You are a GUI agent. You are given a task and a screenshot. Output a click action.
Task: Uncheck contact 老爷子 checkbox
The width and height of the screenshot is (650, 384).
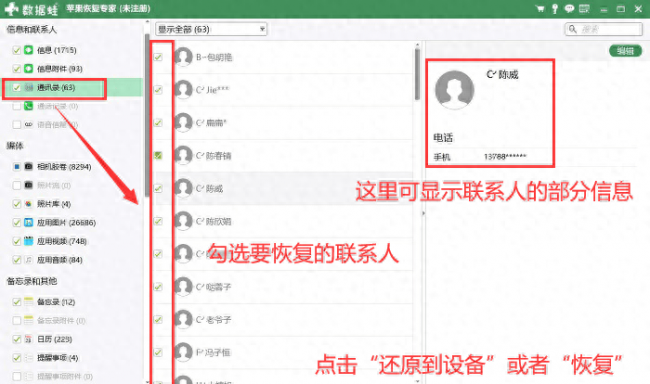coord(158,319)
